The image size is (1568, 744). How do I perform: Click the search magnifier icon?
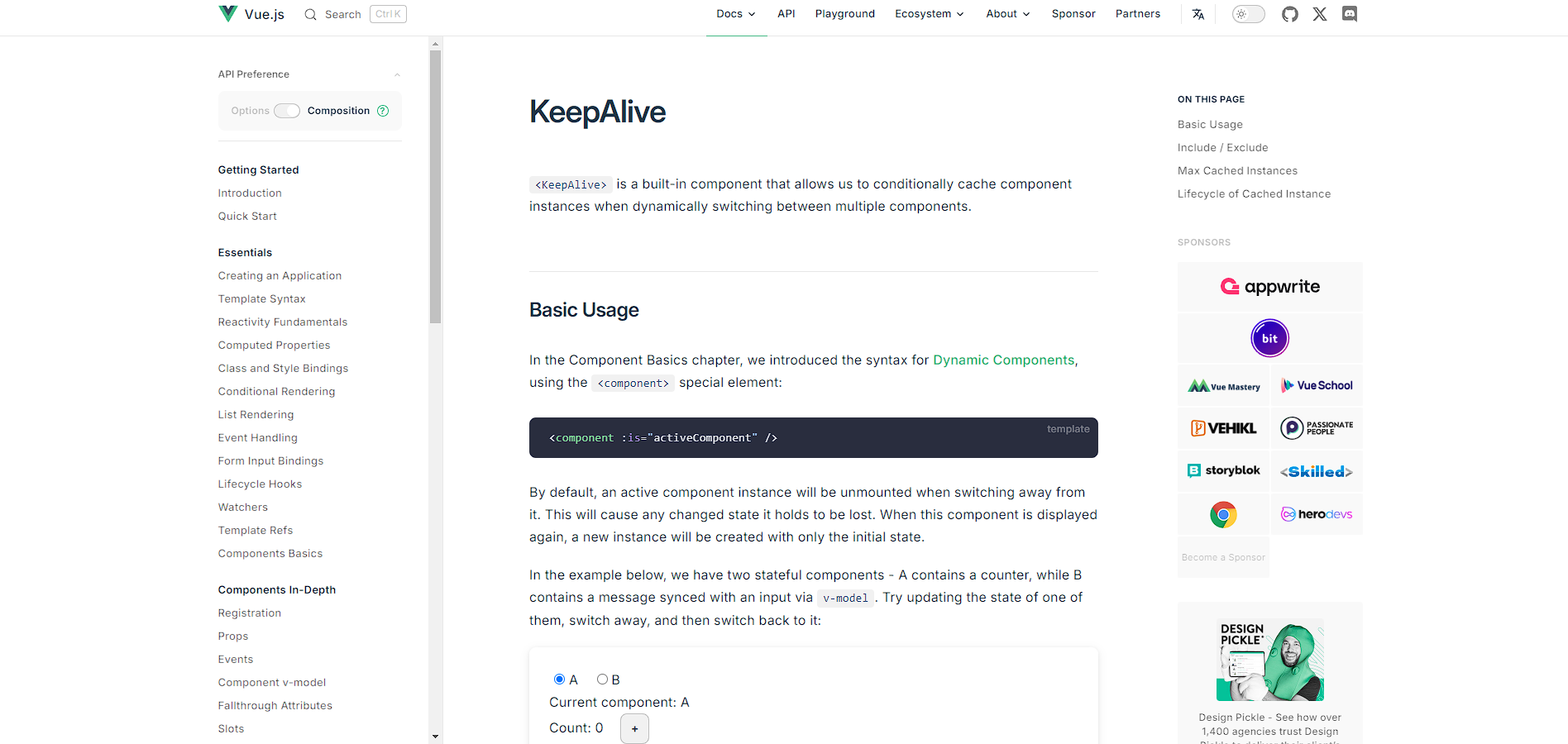coord(310,14)
